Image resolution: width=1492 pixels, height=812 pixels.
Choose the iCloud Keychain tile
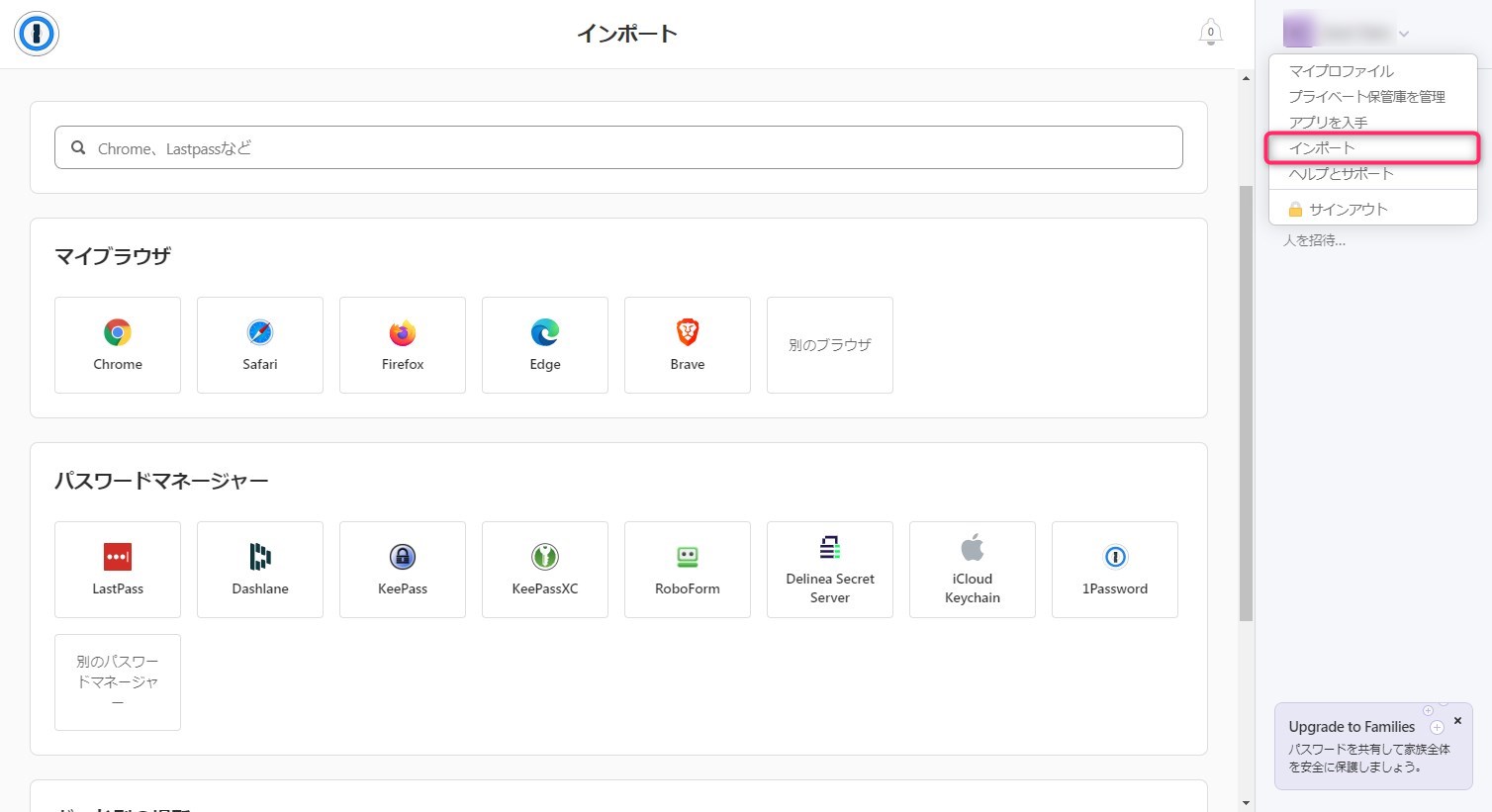tap(973, 570)
